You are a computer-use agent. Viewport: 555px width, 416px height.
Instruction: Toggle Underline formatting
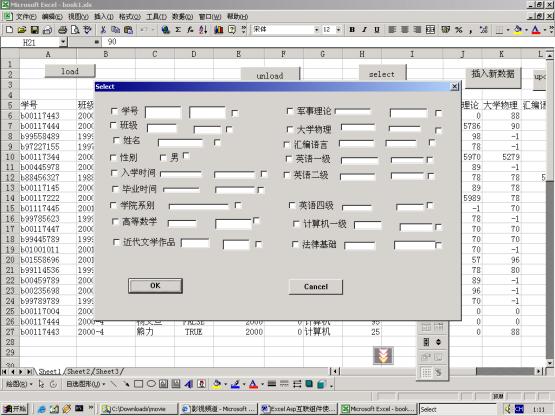[377, 30]
